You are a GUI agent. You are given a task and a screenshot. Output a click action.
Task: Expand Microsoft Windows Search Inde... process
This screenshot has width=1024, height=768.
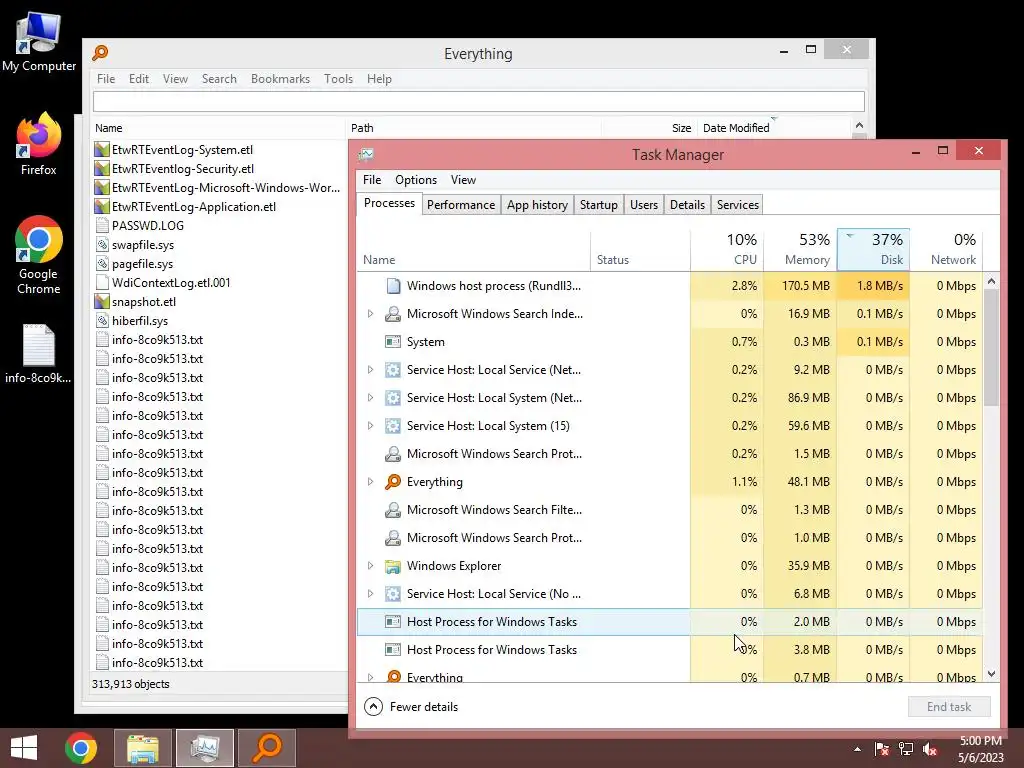tap(370, 314)
